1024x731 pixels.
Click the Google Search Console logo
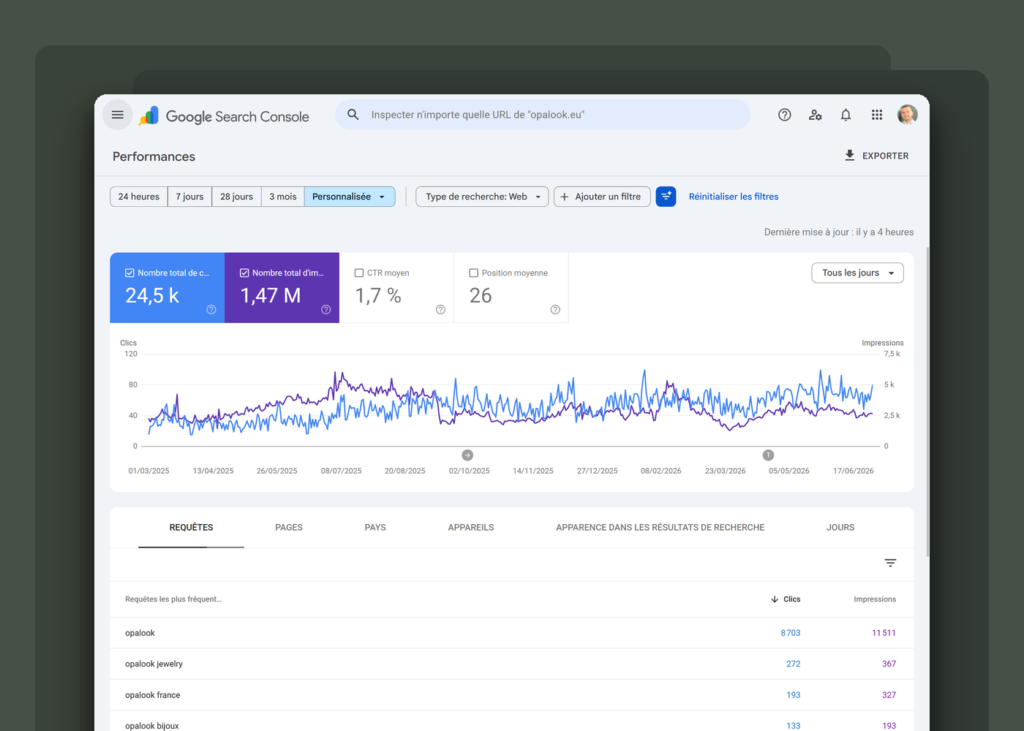tap(224, 116)
